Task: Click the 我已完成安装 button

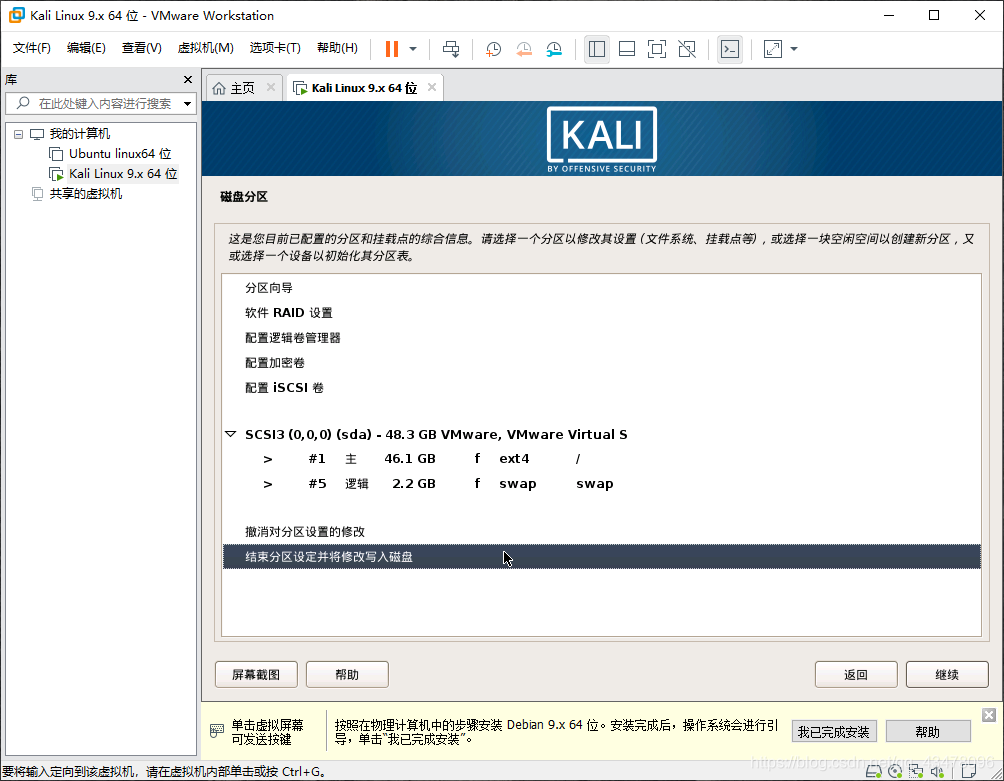Action: [x=834, y=732]
